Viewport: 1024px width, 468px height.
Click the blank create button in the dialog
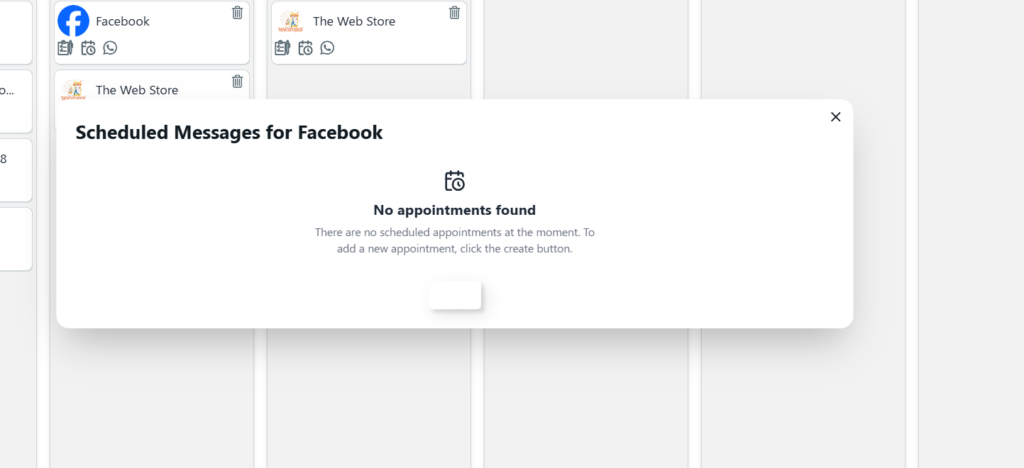pos(455,296)
